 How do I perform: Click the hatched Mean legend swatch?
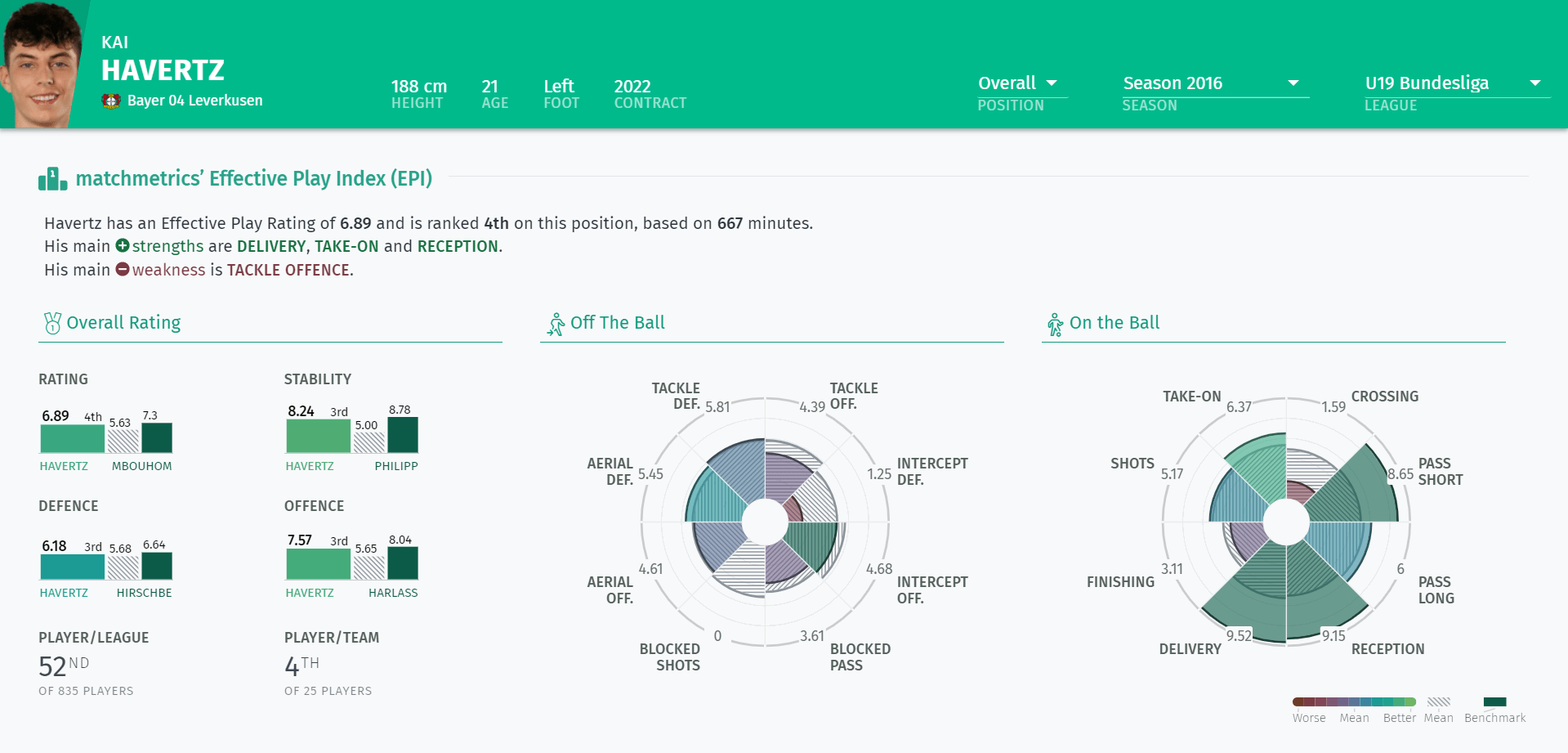pyautogui.click(x=1439, y=701)
